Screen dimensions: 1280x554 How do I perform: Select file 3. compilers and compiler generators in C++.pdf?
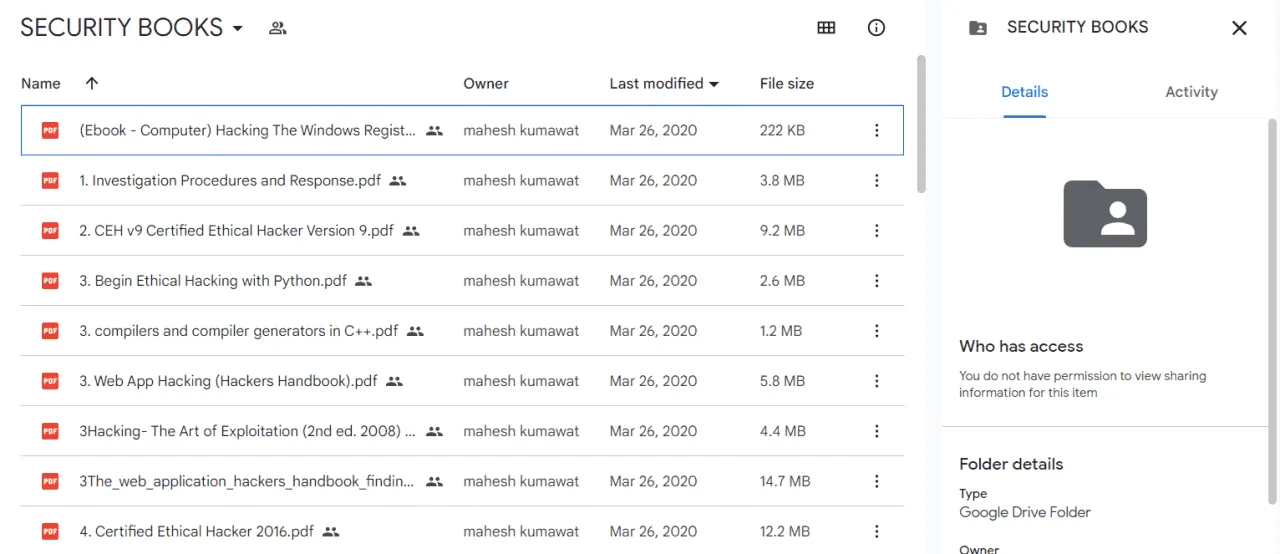click(x=462, y=331)
